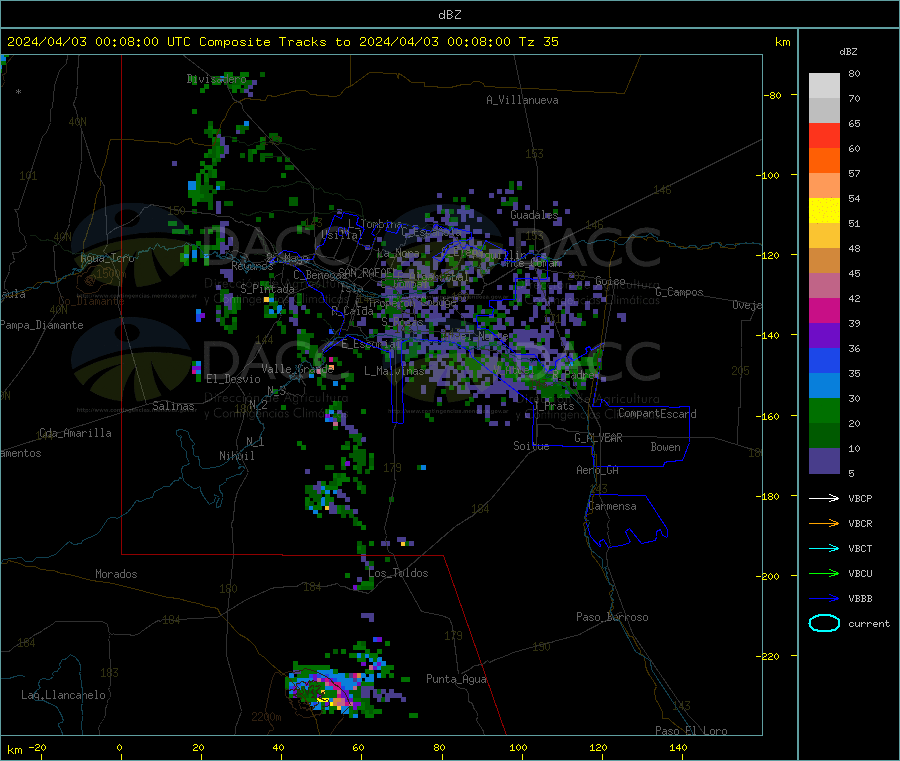Click the 2200m elevation label

[x=266, y=717]
